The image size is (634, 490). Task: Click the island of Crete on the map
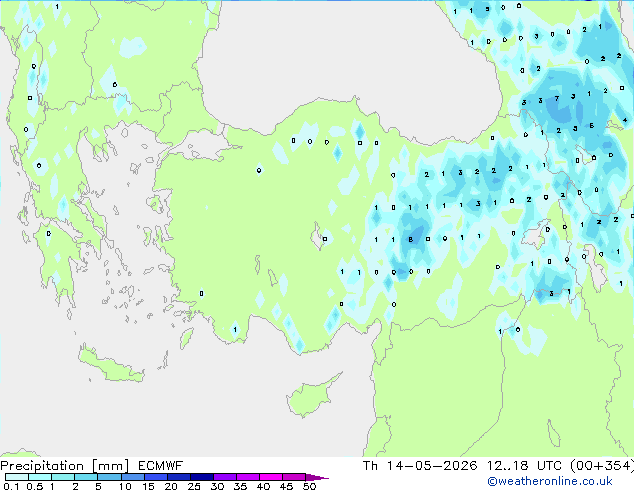(111, 366)
